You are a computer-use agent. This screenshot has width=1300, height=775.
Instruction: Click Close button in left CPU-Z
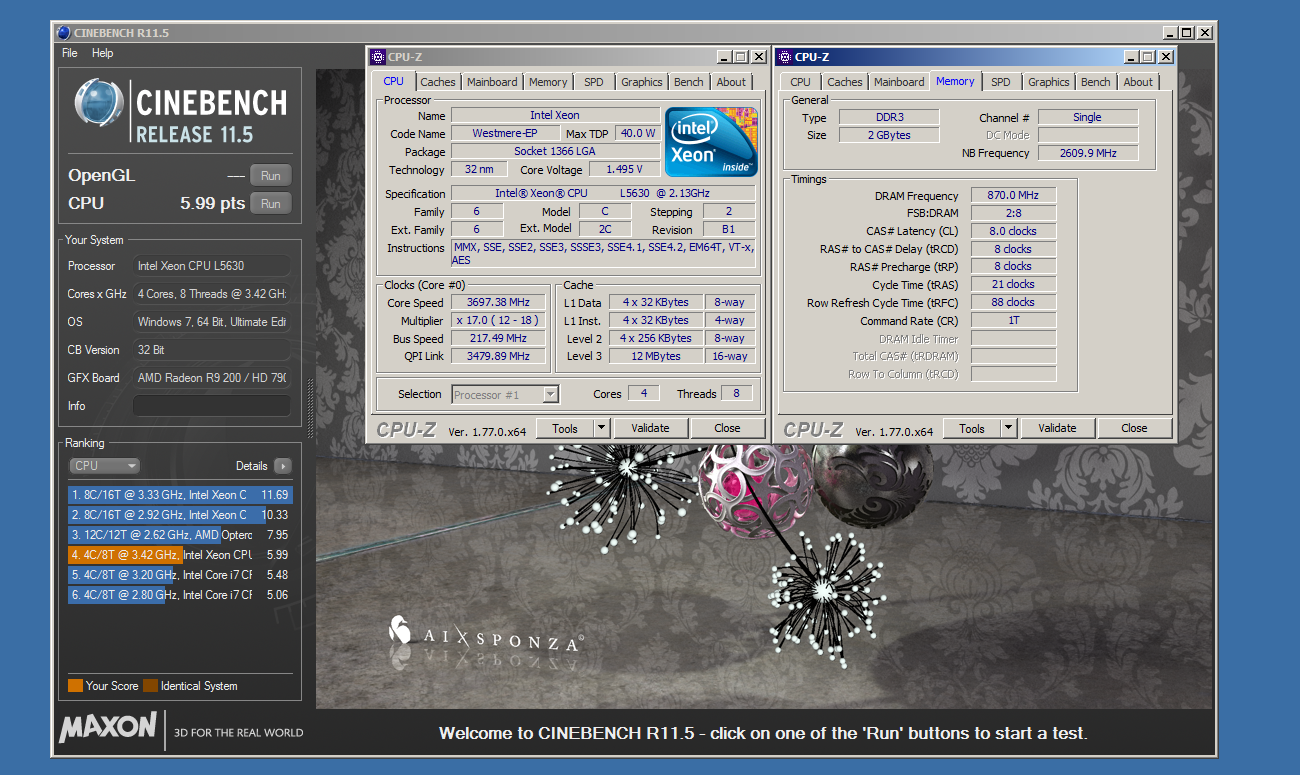[727, 428]
